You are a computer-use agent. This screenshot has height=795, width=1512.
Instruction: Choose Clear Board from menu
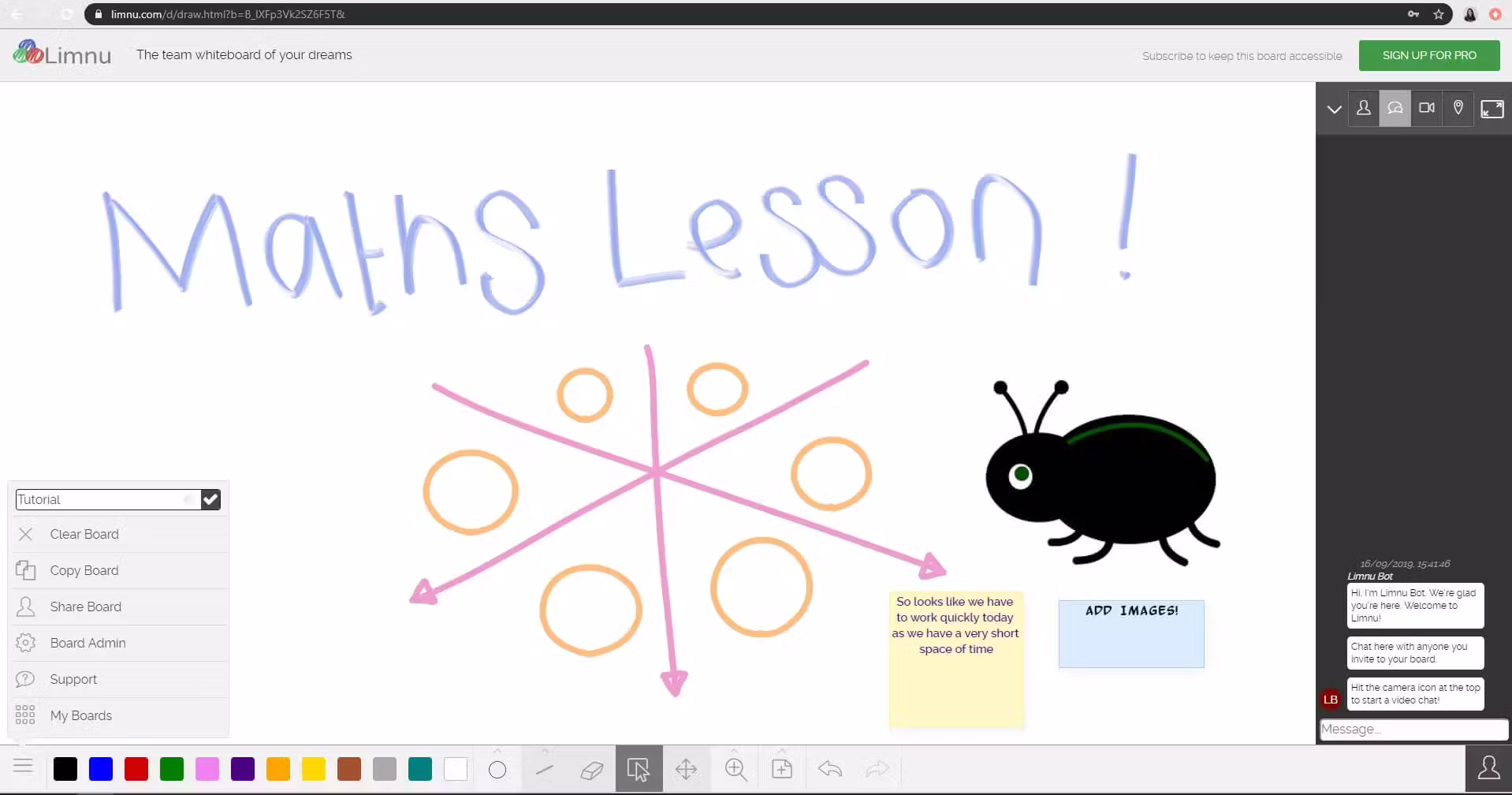(84, 534)
